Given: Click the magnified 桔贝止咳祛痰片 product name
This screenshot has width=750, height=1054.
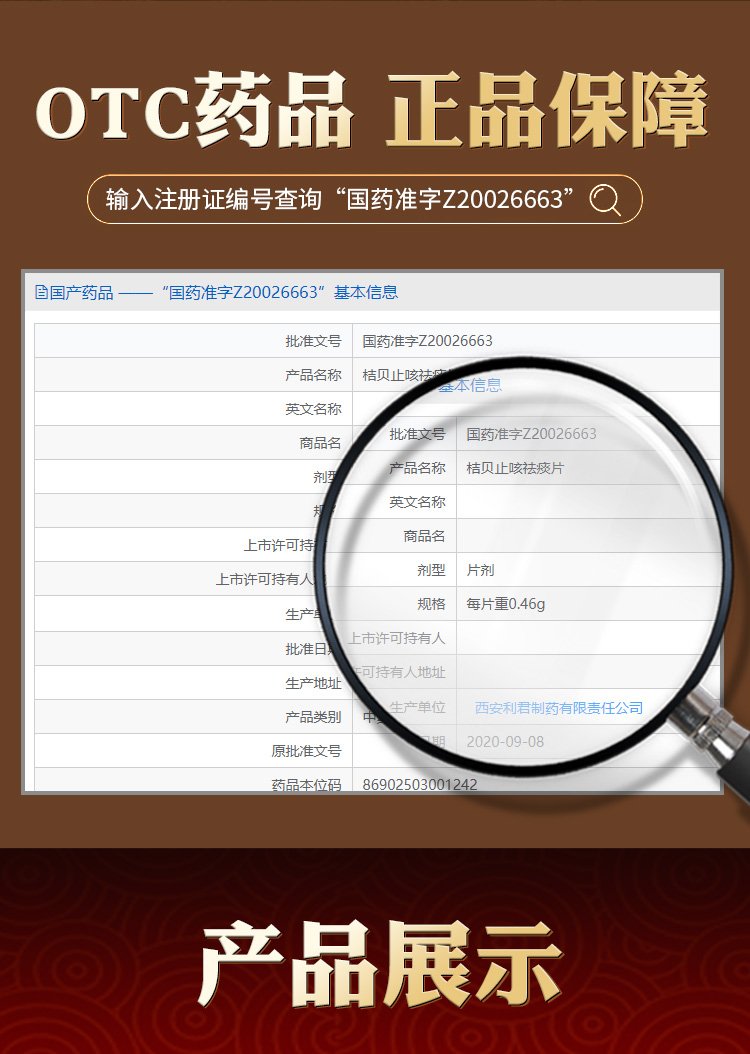Looking at the screenshot, I should (x=515, y=469).
